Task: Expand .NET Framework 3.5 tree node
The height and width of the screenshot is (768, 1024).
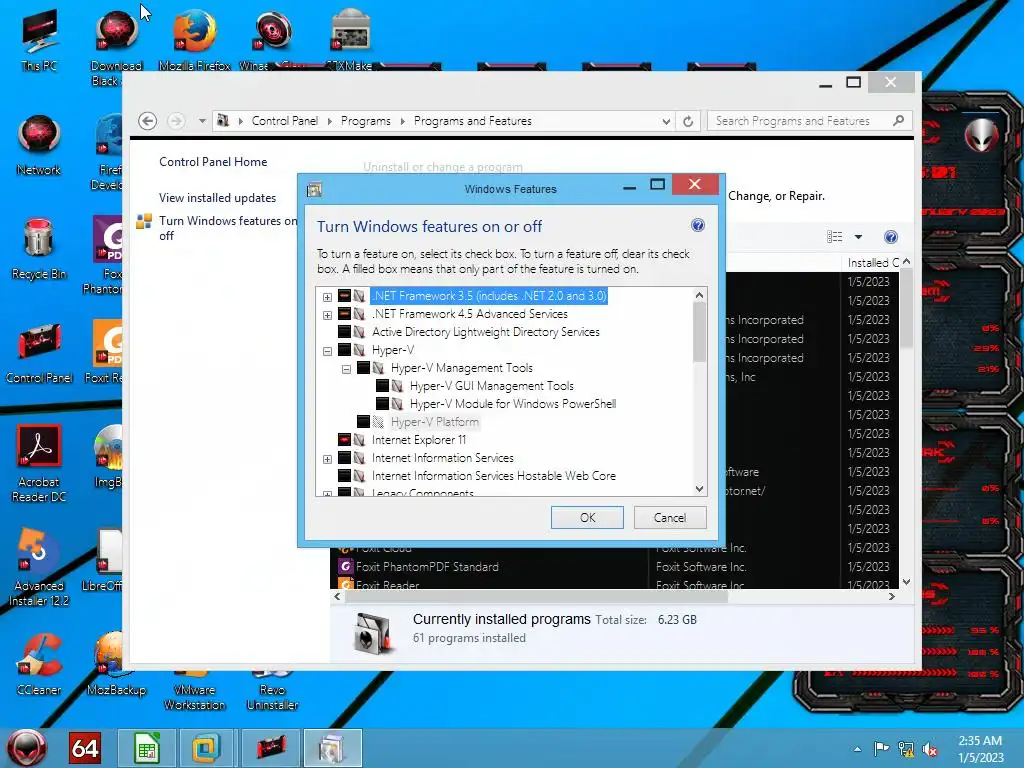Action: coord(327,297)
